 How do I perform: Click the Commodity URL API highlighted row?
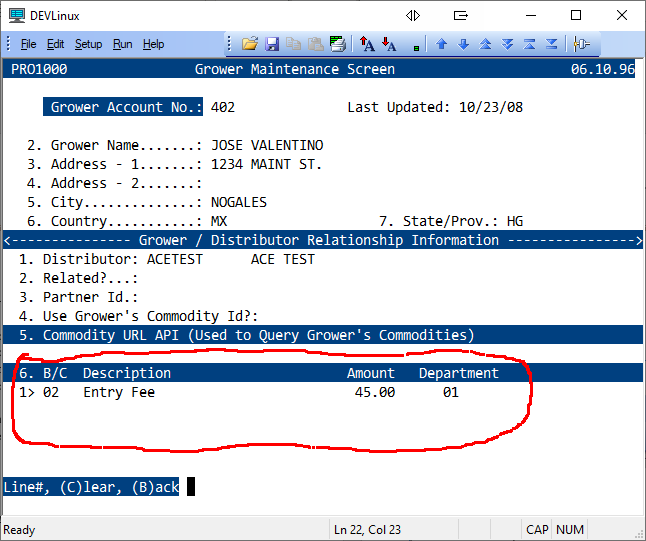(x=258, y=335)
